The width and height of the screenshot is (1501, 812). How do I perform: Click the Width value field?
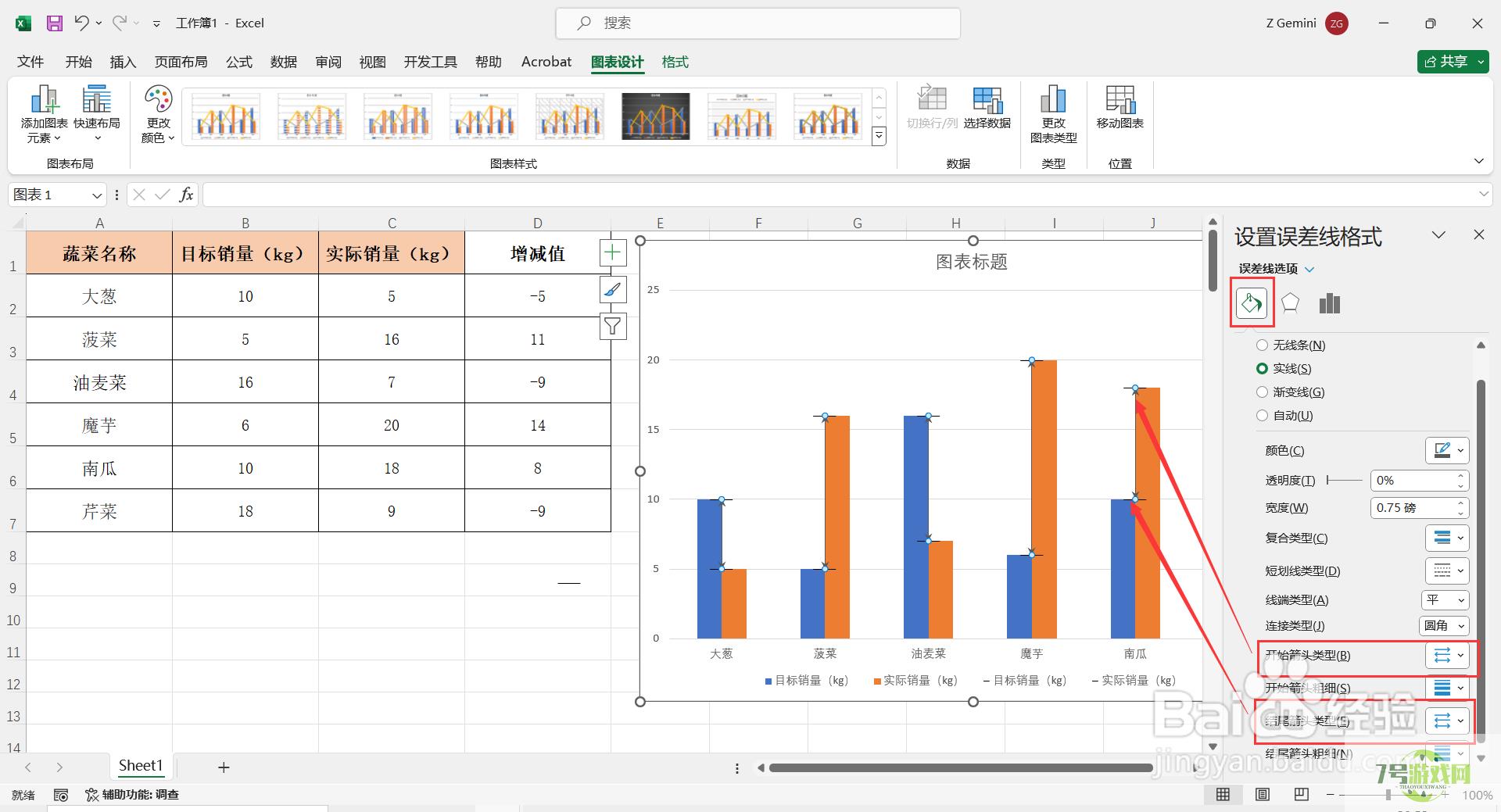[1413, 508]
